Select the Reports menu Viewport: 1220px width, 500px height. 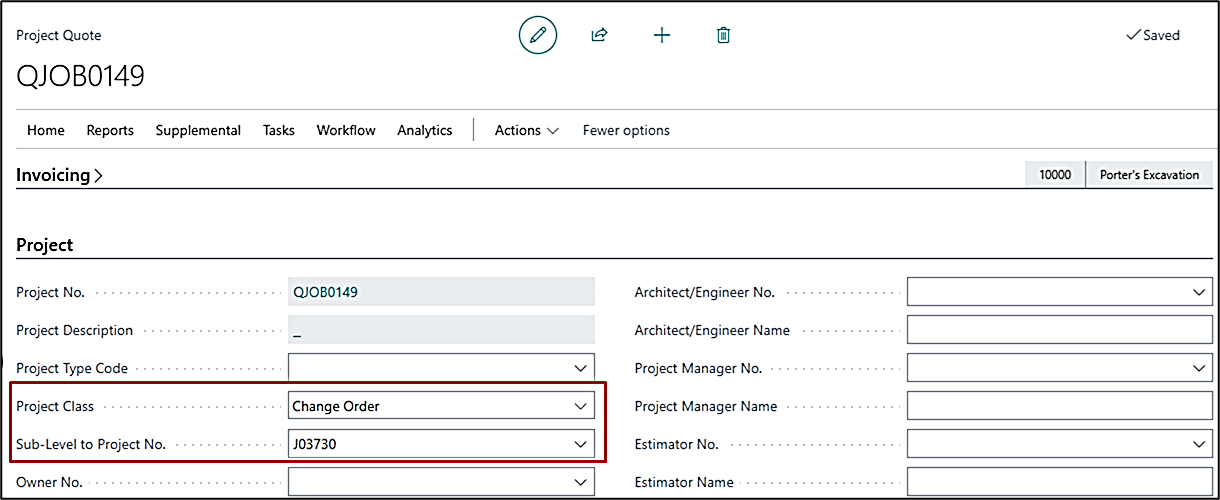(110, 130)
